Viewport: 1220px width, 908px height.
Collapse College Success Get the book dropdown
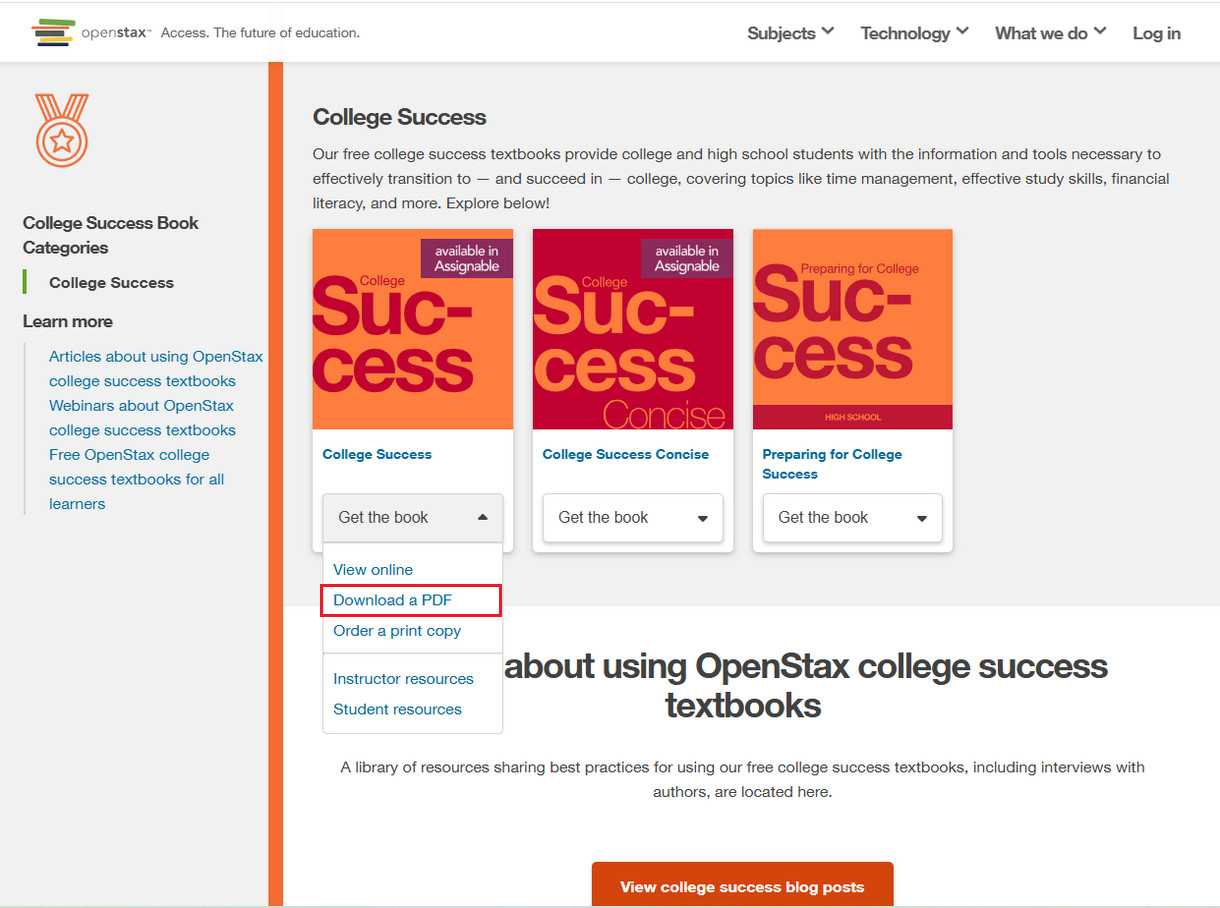point(413,518)
